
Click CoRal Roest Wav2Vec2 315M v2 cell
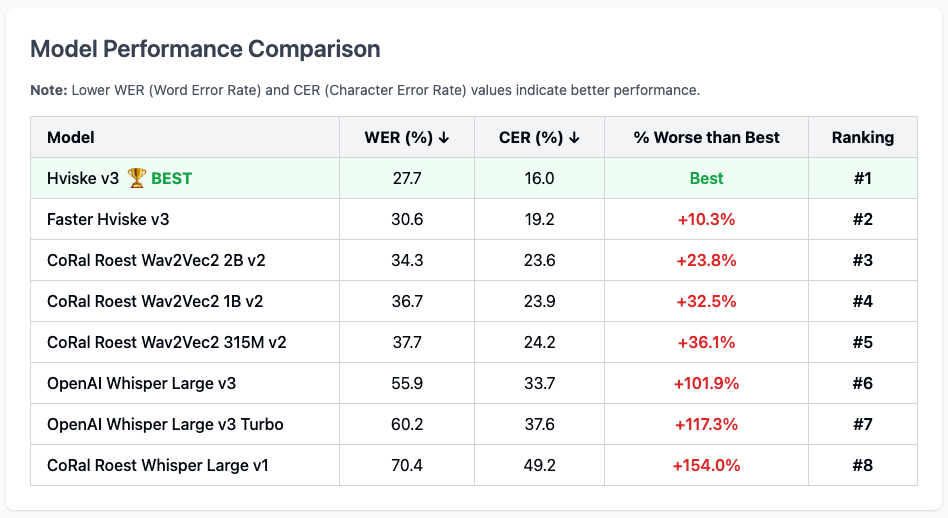pyautogui.click(x=167, y=342)
